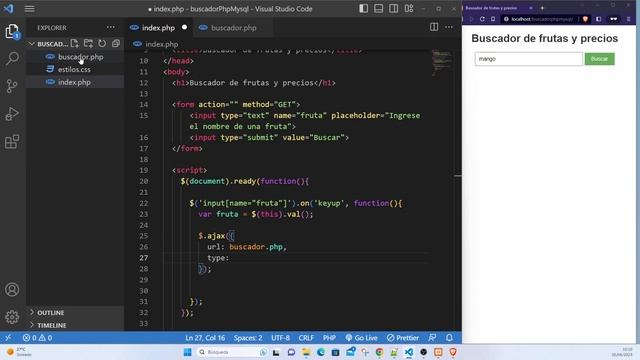This screenshot has width=640, height=360.
Task: Place cursor on line 27 type:
Action: (x=218, y=258)
